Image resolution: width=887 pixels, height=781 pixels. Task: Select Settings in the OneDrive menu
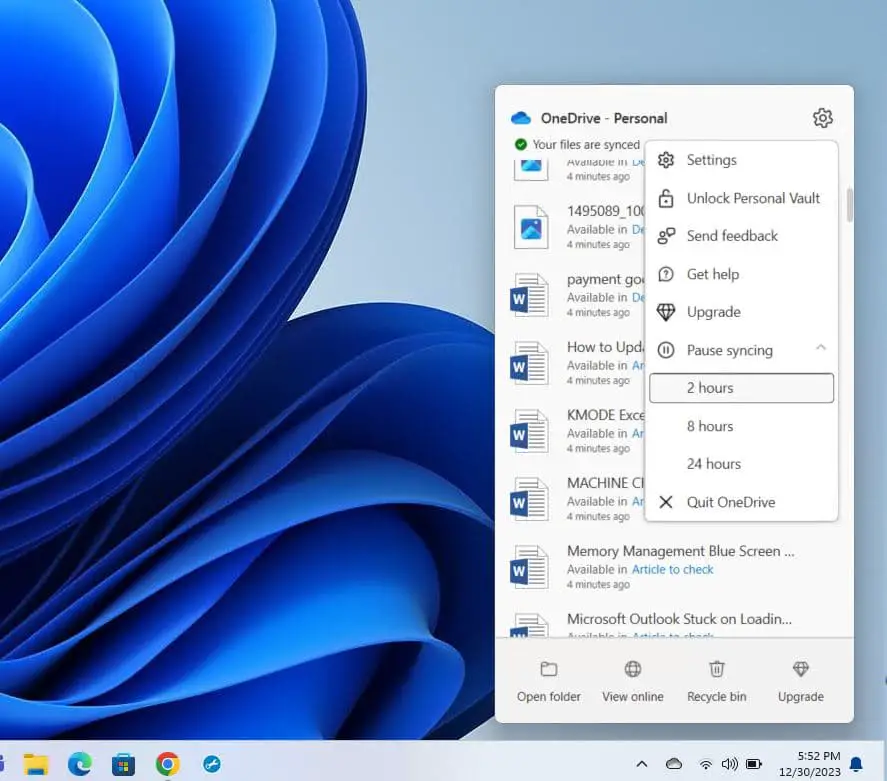pos(742,160)
